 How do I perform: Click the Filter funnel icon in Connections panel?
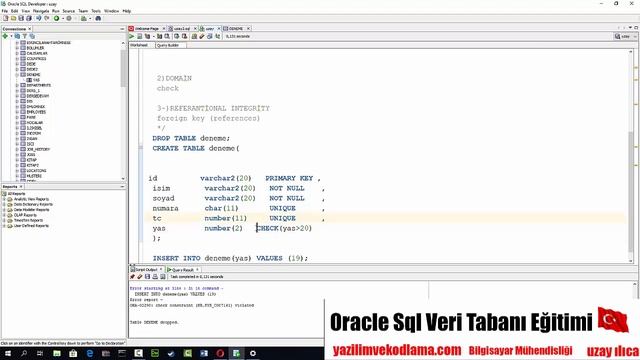pyautogui.click(x=24, y=36)
